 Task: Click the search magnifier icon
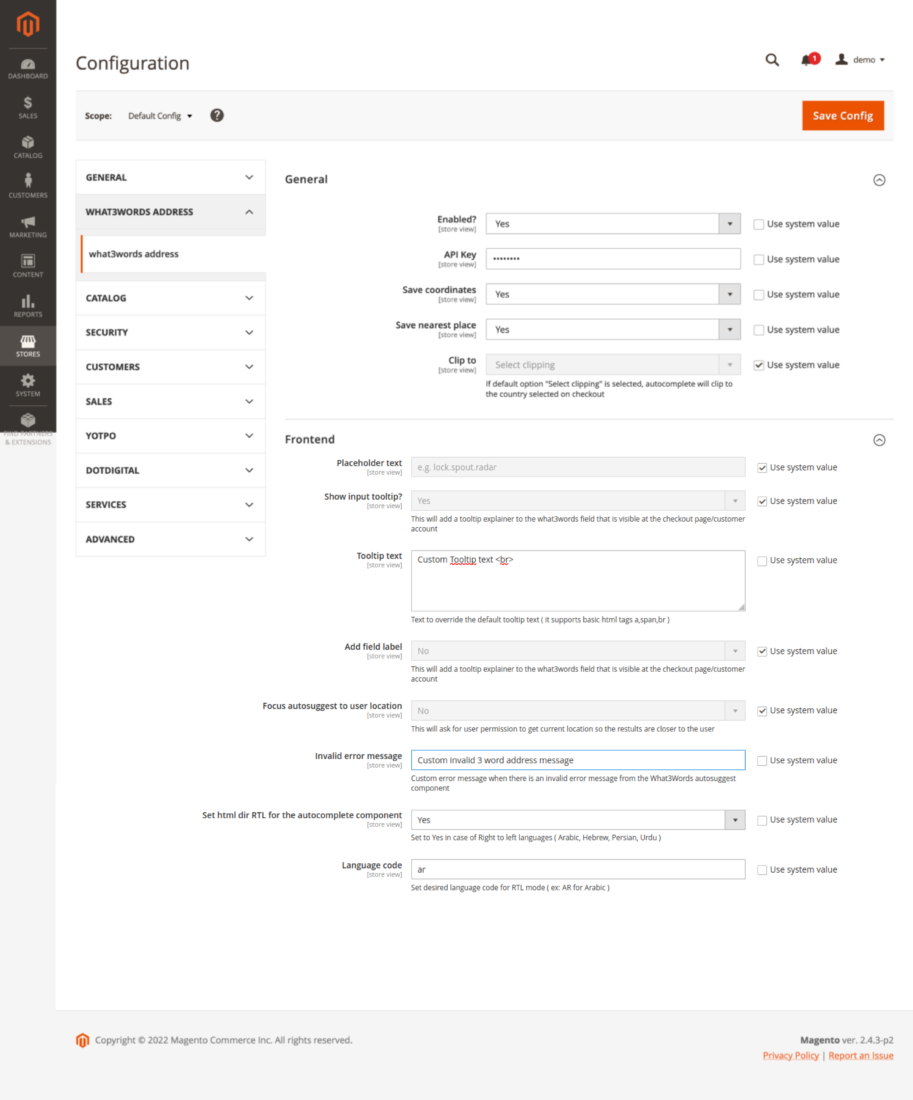(772, 60)
